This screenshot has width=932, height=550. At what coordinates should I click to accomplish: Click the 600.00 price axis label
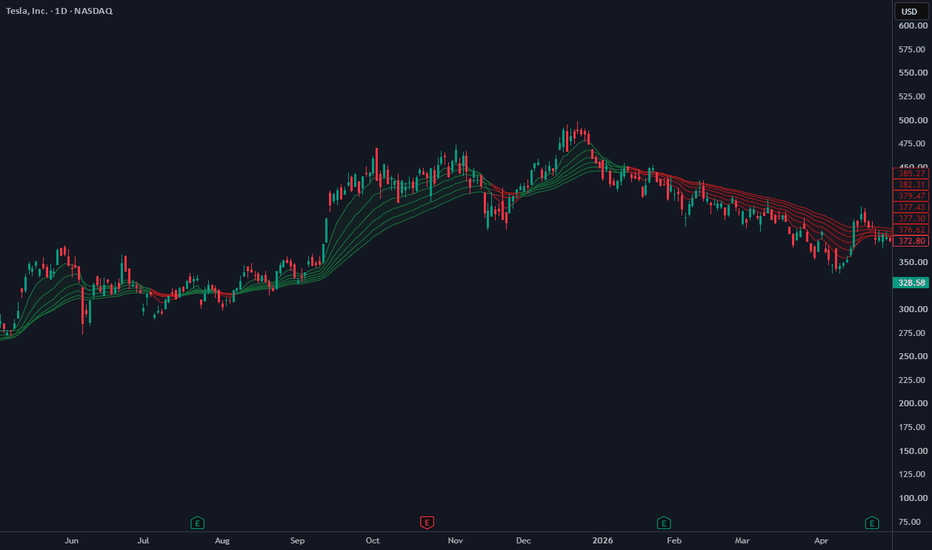pyautogui.click(x=912, y=26)
